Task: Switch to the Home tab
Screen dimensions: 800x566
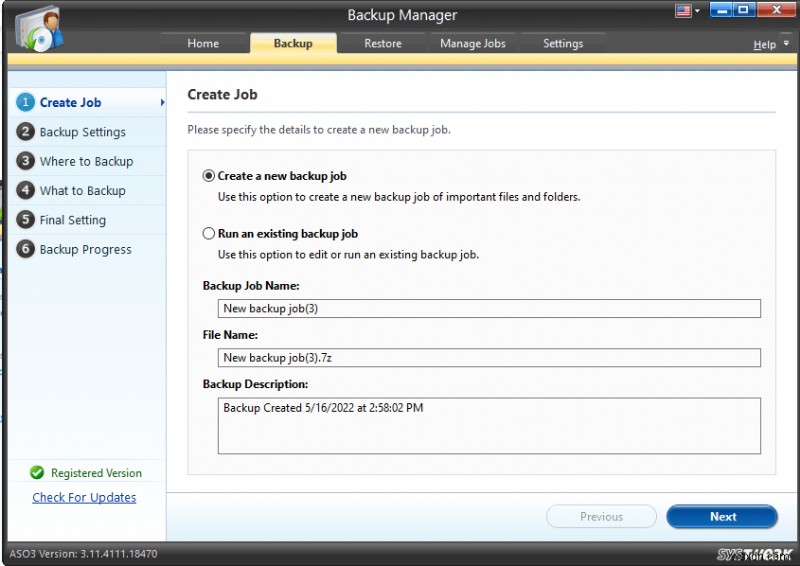Action: point(203,43)
